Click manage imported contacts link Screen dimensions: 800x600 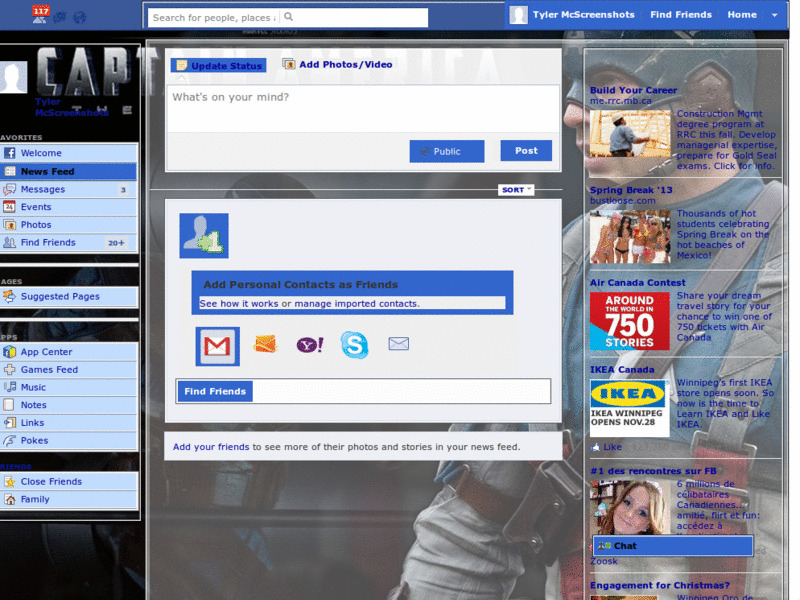point(357,304)
